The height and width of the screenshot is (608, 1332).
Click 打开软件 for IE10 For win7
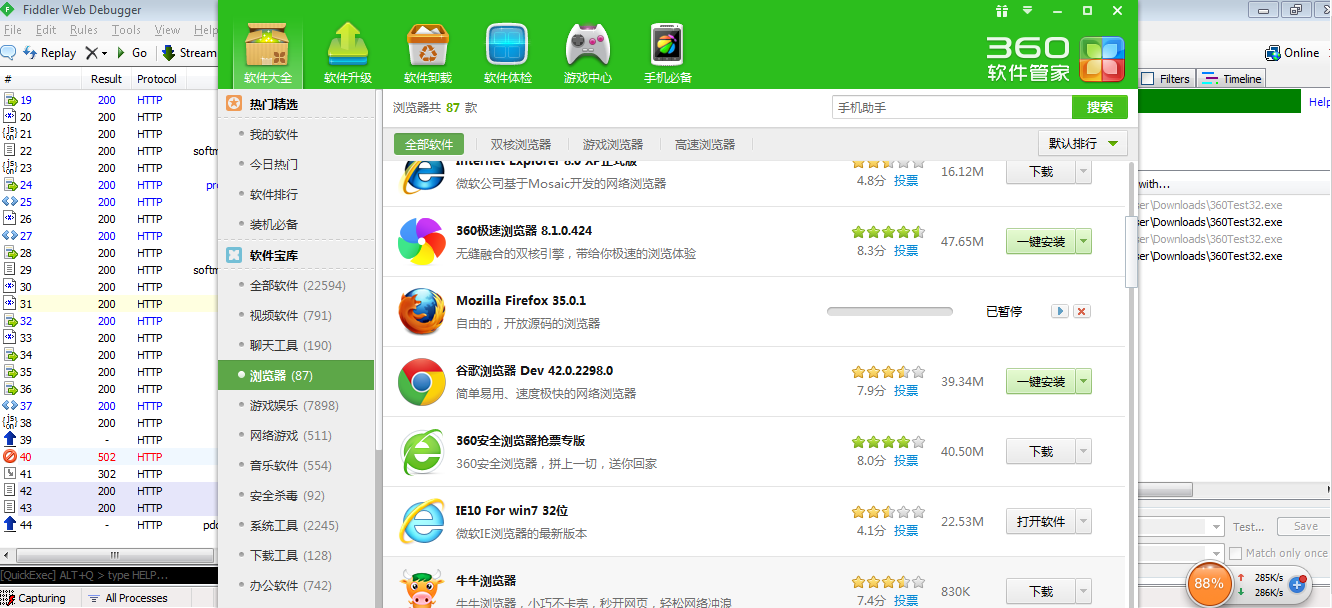1041,521
